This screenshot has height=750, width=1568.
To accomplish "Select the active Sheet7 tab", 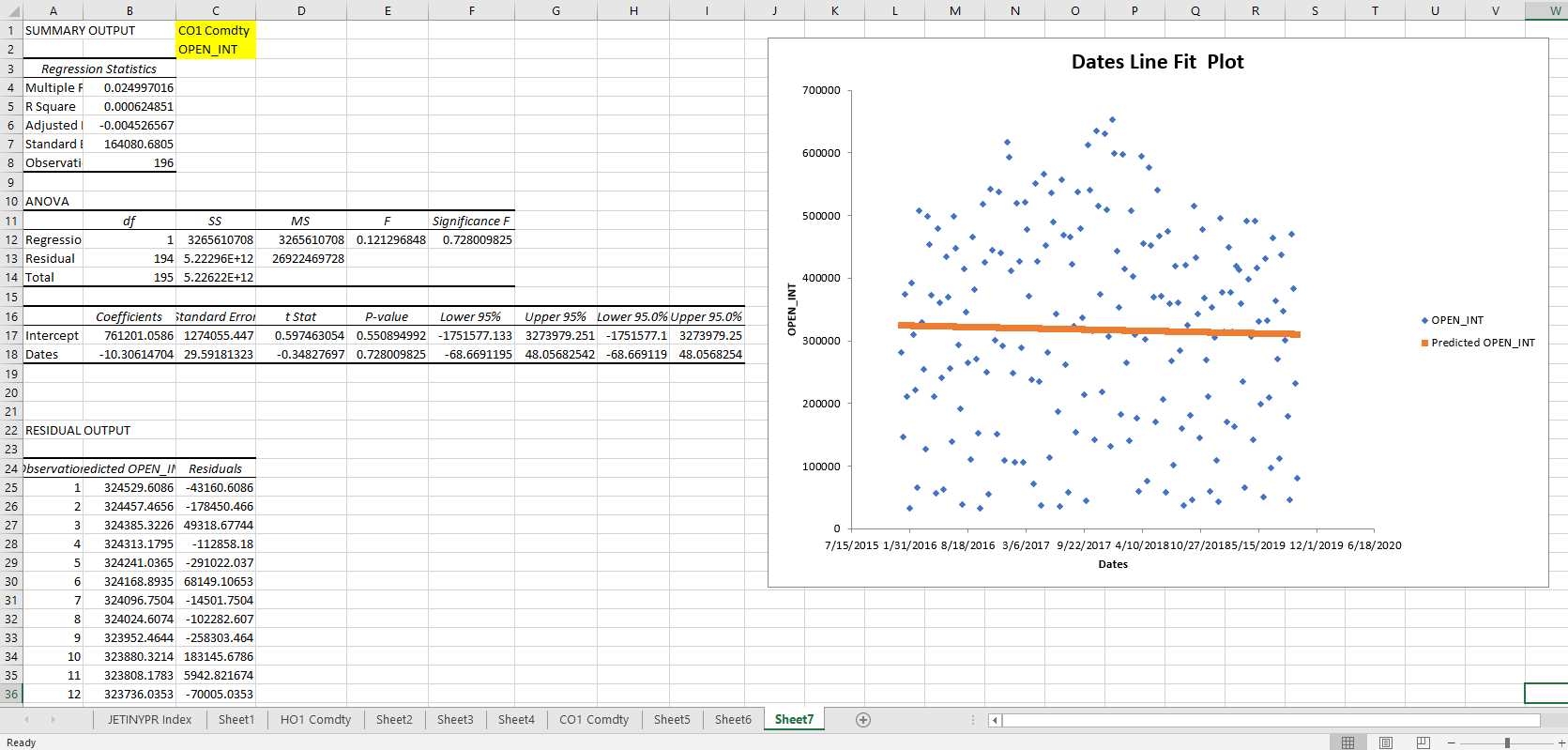I will coord(794,720).
